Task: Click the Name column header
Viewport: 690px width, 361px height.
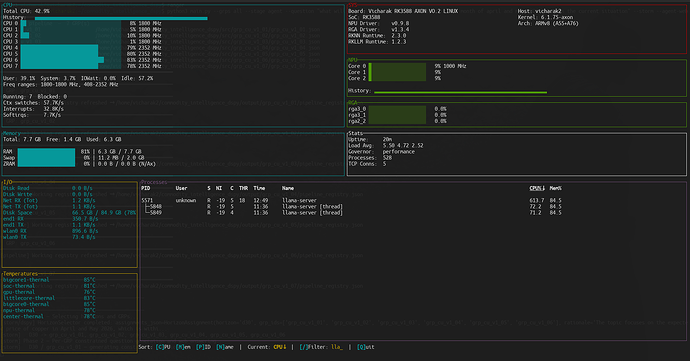Action: coord(288,188)
